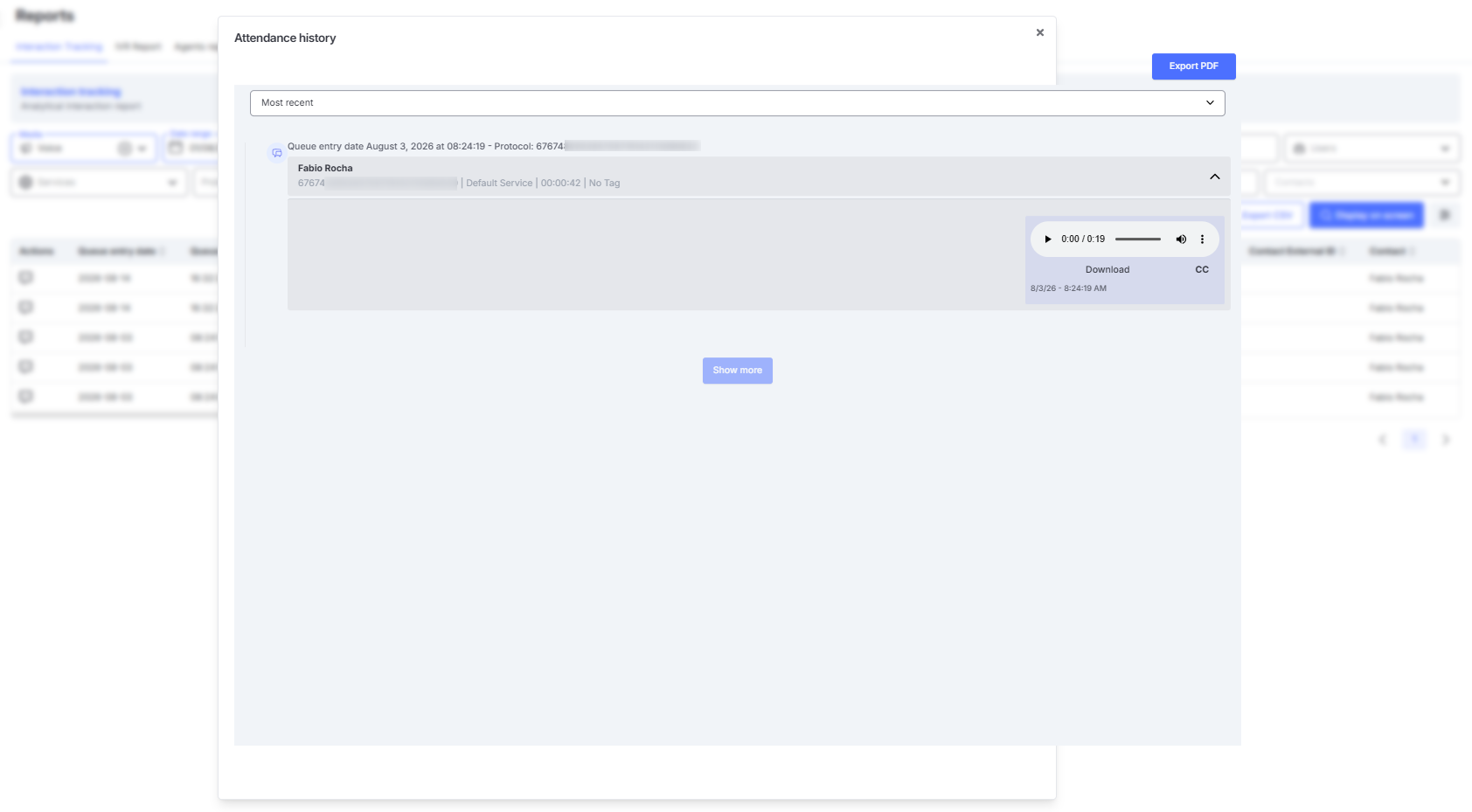Screen dimensions: 1472x812
Task: Click the 8/3/26 - 8:24:19 AM timestamp
Action: pos(1068,288)
